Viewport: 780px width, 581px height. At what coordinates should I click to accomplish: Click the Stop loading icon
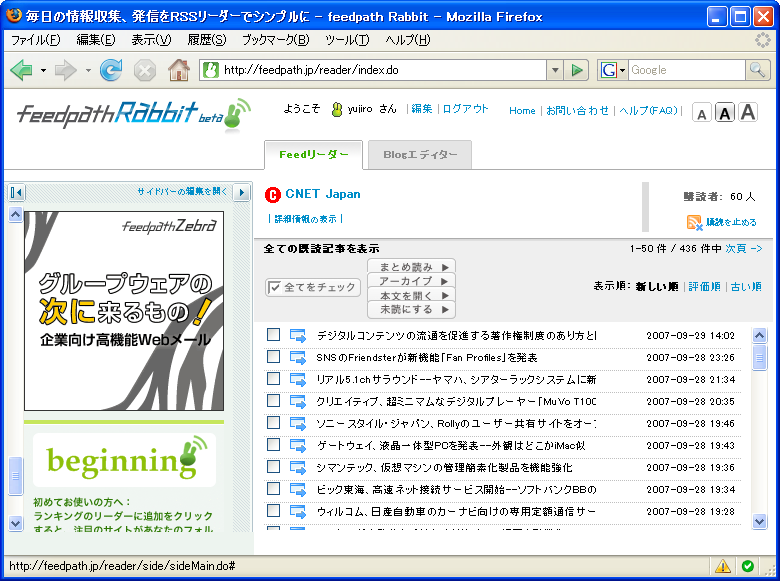(x=145, y=71)
